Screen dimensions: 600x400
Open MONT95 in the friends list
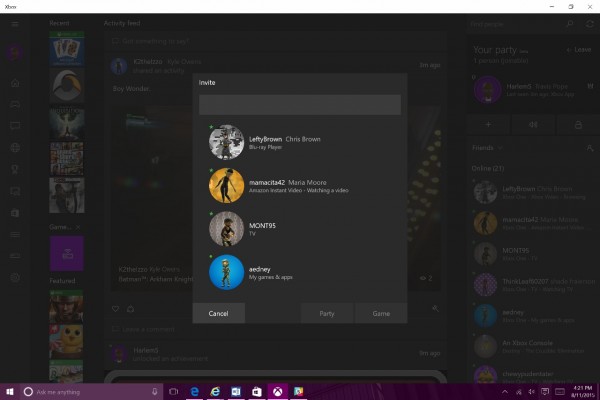534,254
